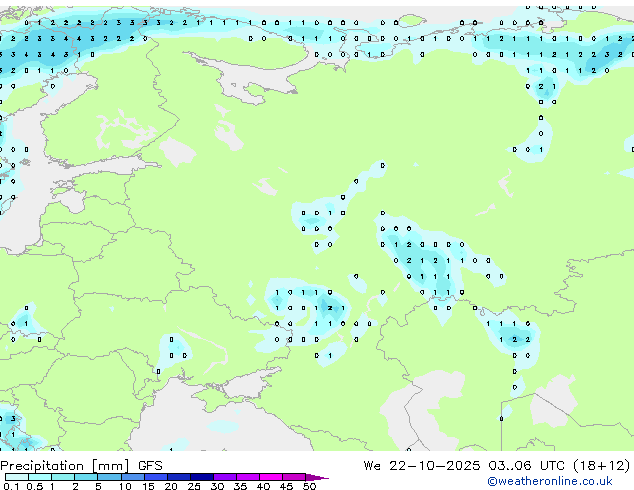Click the legend value label '25'
This screenshot has height=490, width=634.
click(194, 486)
